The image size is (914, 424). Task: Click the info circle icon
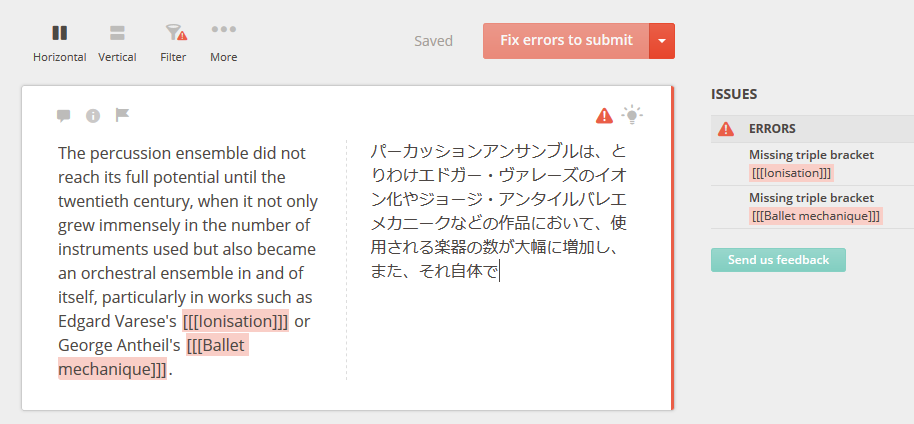pyautogui.click(x=93, y=115)
